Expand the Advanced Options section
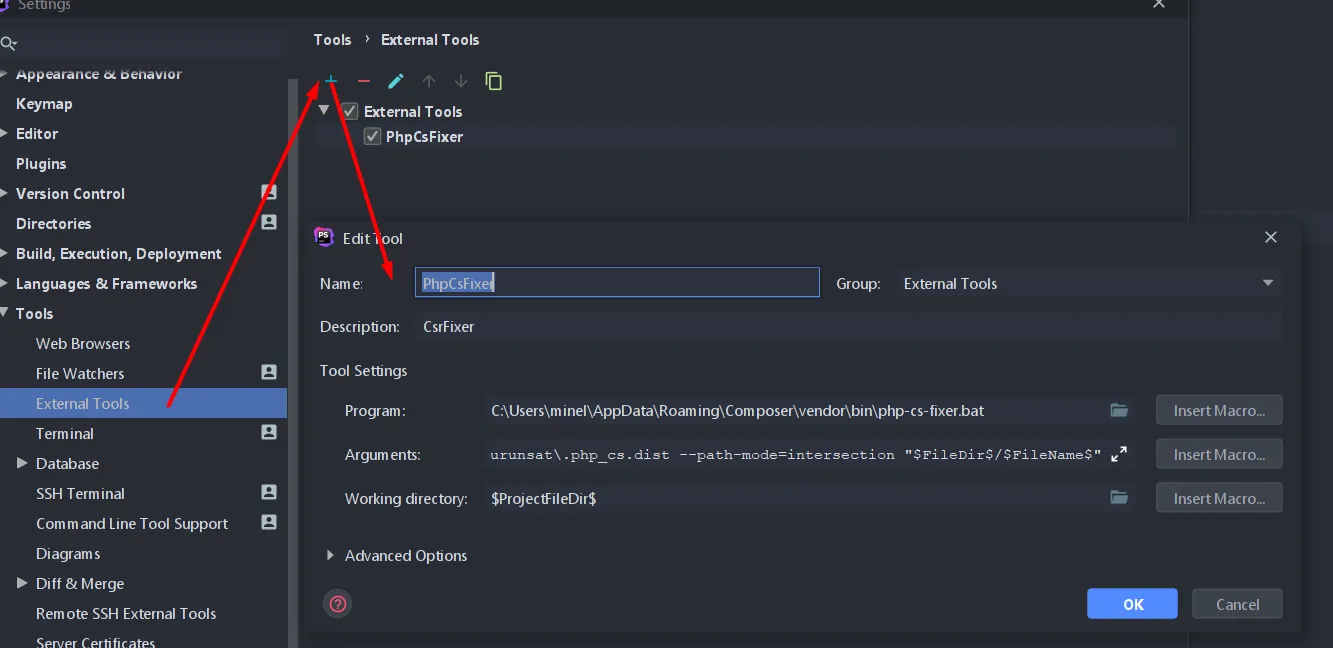1333x648 pixels. (x=330, y=555)
